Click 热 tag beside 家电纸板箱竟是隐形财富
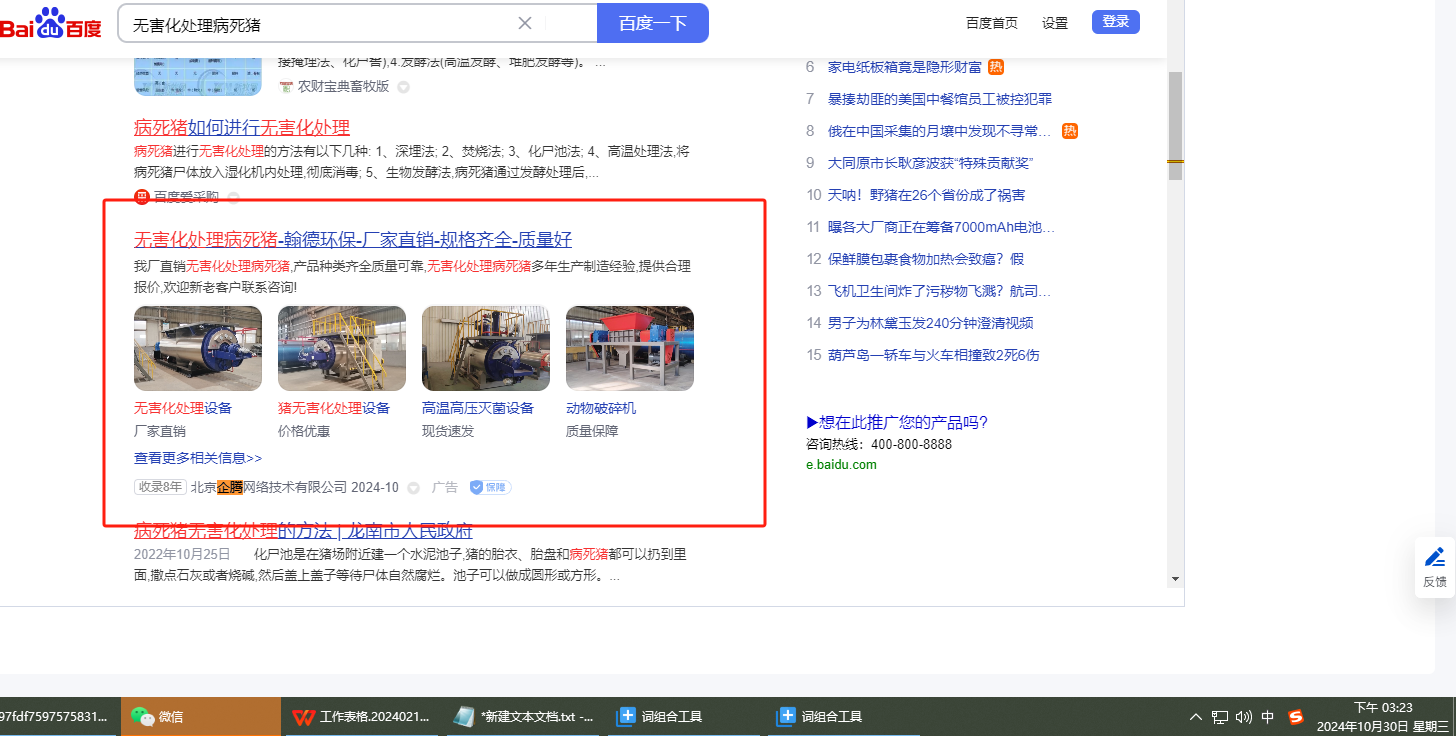 click(x=996, y=67)
